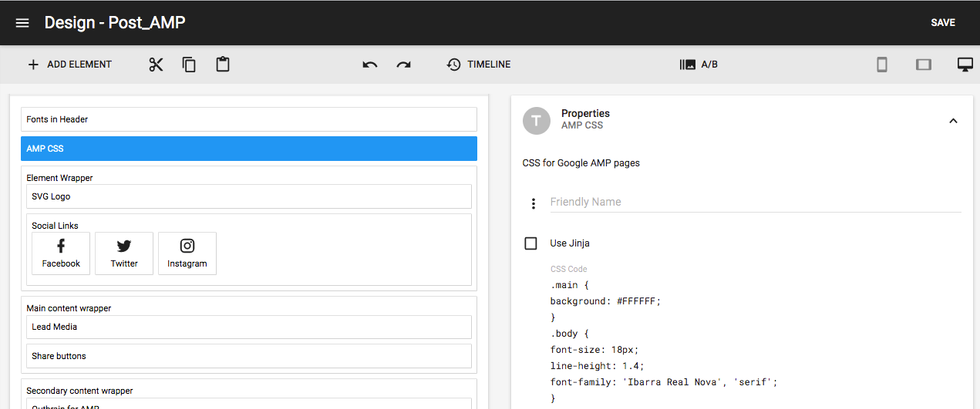The height and width of the screenshot is (409, 980).
Task: Open three-dot options beside Friendly Name
Action: coord(533,204)
